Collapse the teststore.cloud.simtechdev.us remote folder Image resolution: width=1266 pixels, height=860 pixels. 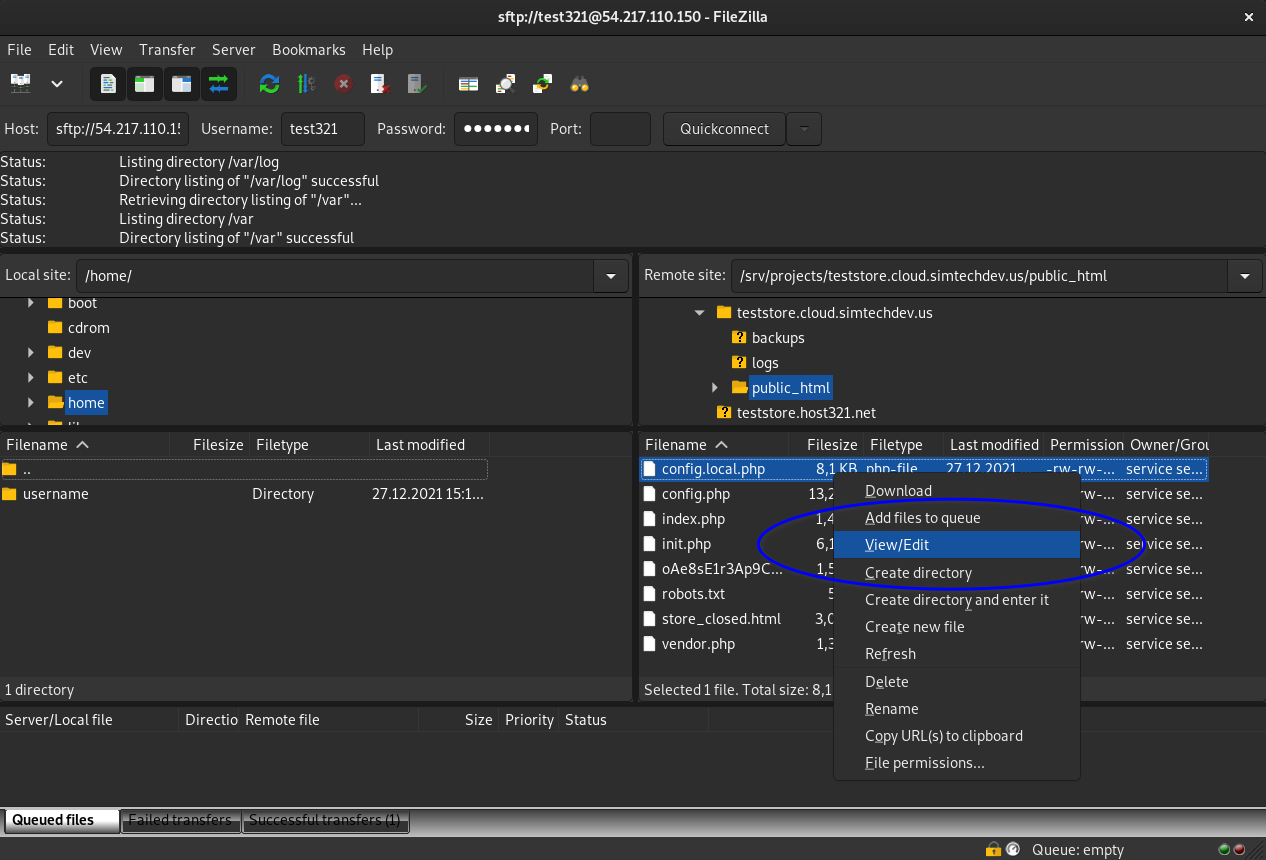pyautogui.click(x=700, y=313)
